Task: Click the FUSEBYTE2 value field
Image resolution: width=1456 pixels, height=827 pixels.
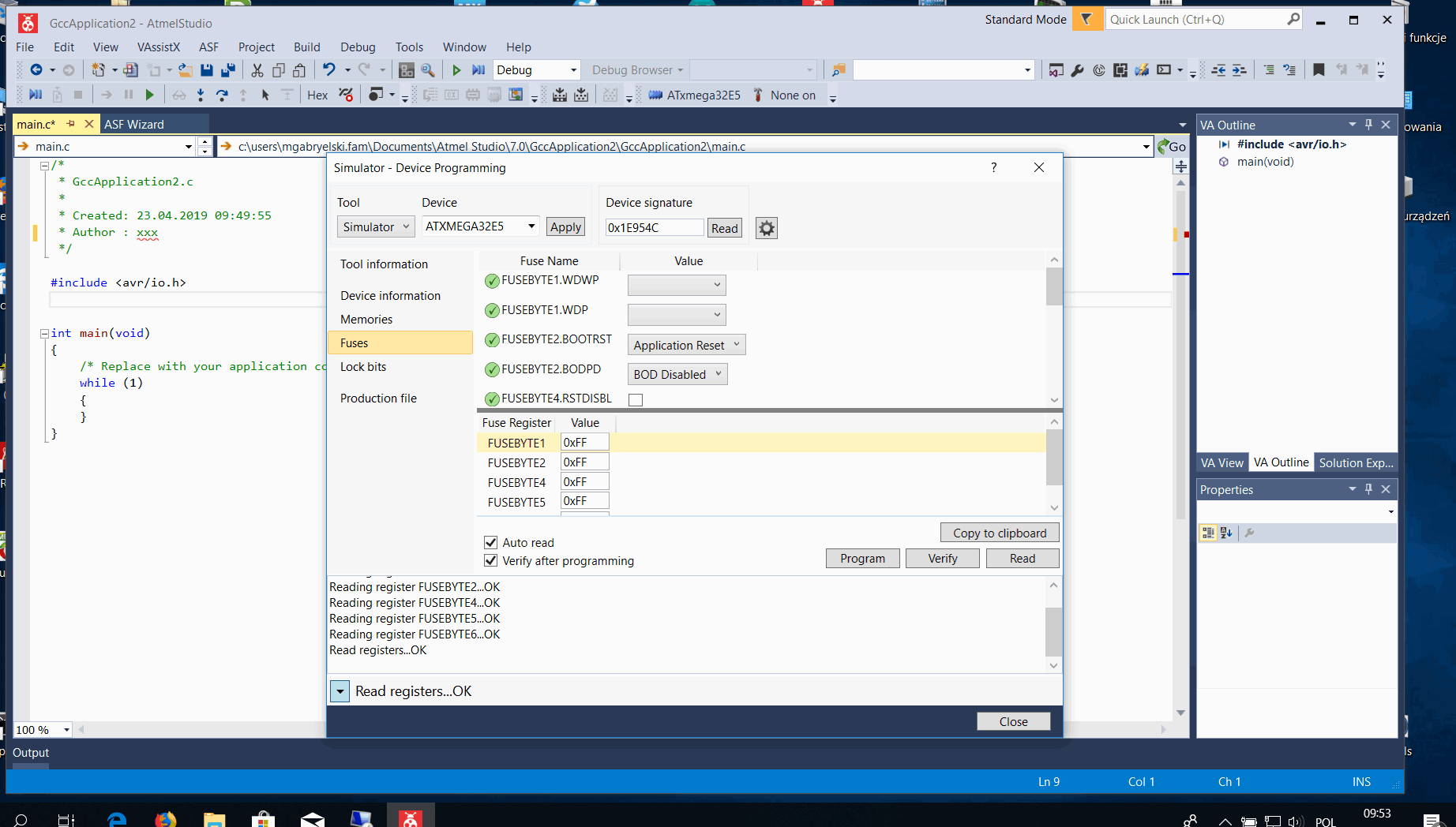Action: pos(584,462)
